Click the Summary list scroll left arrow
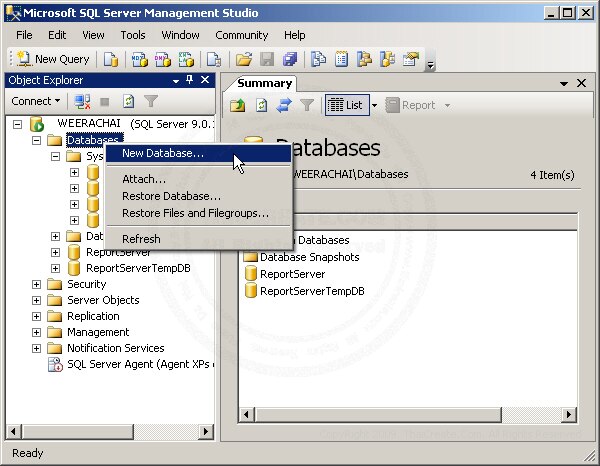600x466 pixels. (x=246, y=415)
